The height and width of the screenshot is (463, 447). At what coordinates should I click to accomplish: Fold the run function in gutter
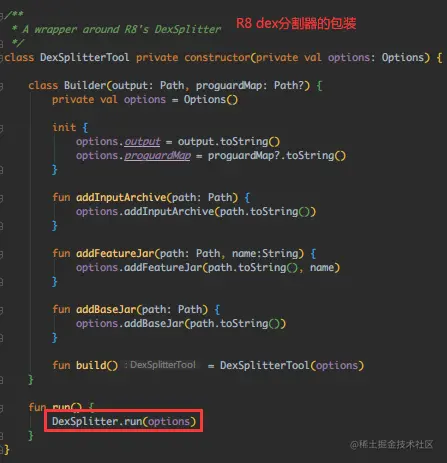coord(2,408)
